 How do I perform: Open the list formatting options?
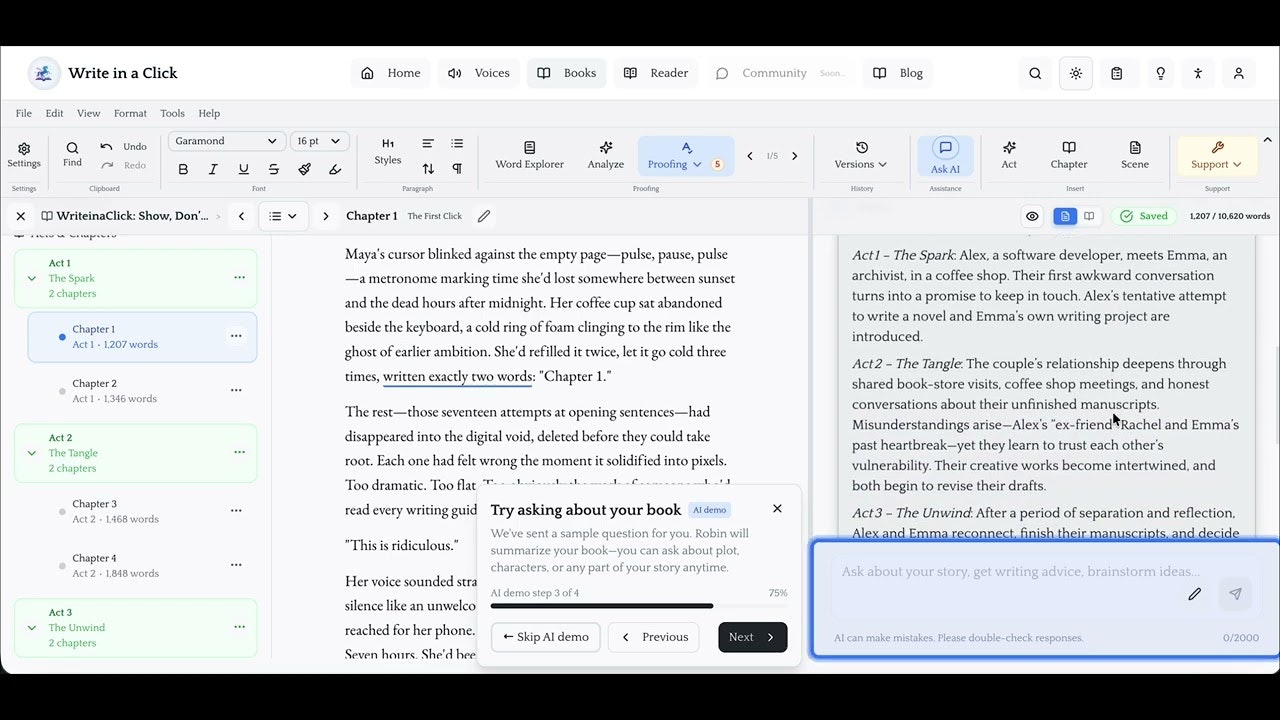[457, 144]
